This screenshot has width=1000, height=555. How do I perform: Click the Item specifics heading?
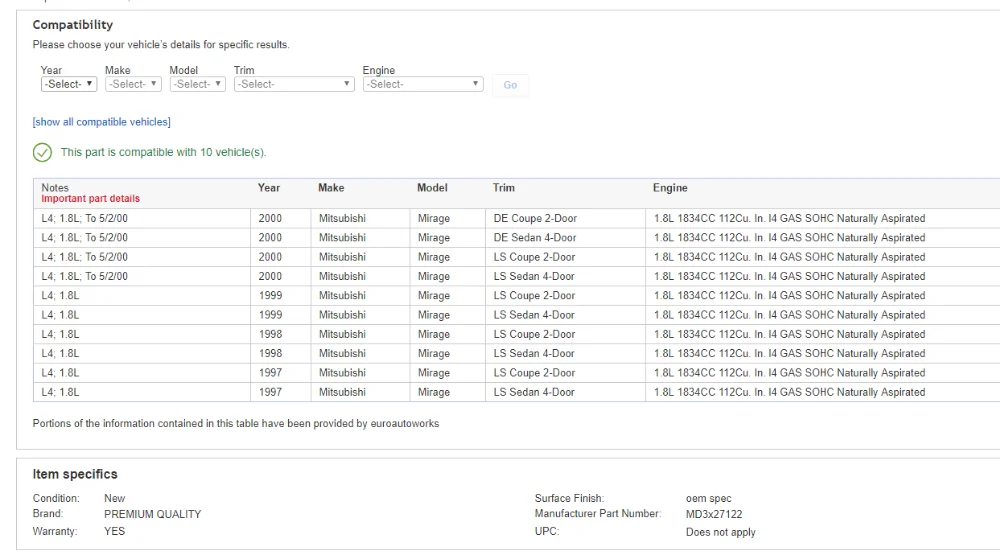tap(75, 474)
